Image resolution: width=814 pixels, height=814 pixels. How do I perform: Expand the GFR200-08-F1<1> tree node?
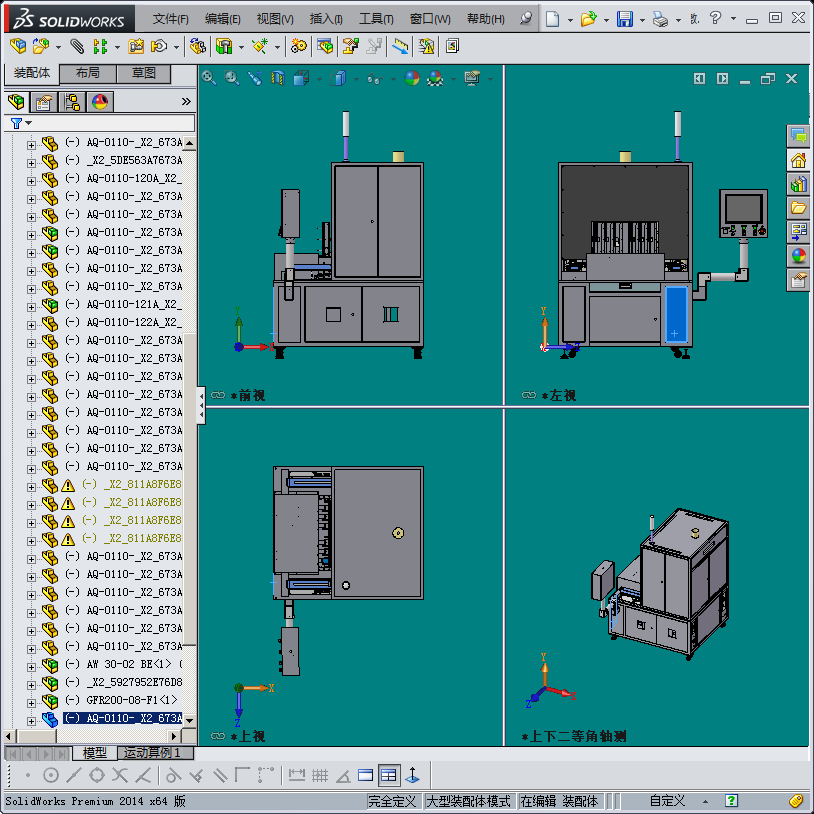[x=31, y=703]
